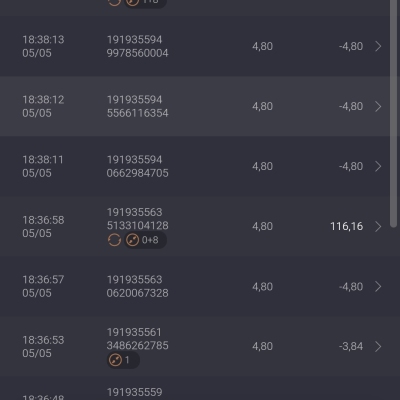Expand chevron next to 116,16 win
Screen dimensions: 400x400
click(378, 226)
